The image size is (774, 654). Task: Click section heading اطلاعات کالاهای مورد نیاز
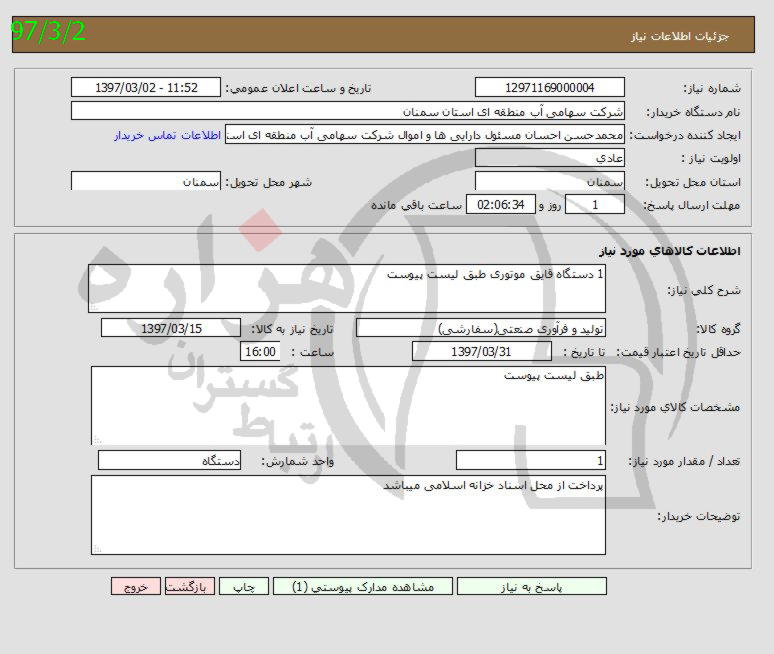click(x=670, y=251)
